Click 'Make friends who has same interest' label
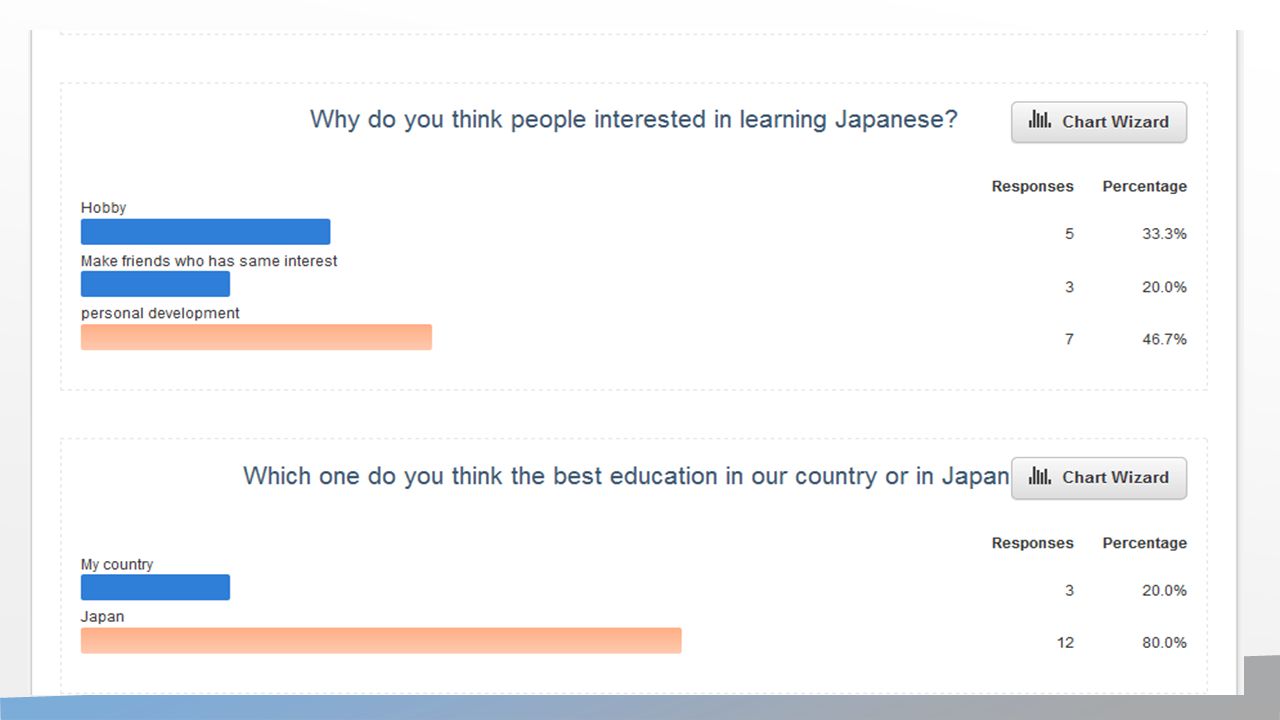This screenshot has width=1280, height=720. tap(209, 261)
